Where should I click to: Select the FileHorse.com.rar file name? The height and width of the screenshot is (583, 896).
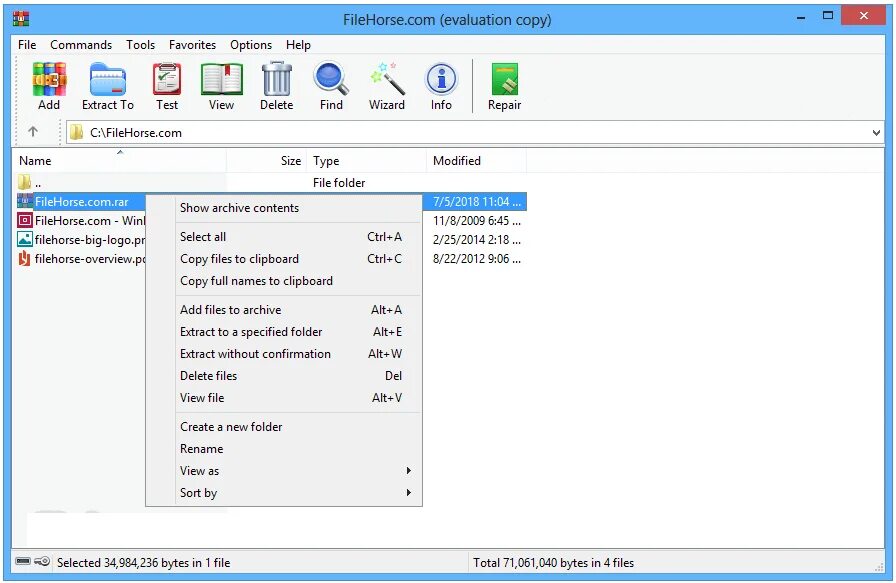tap(82, 202)
